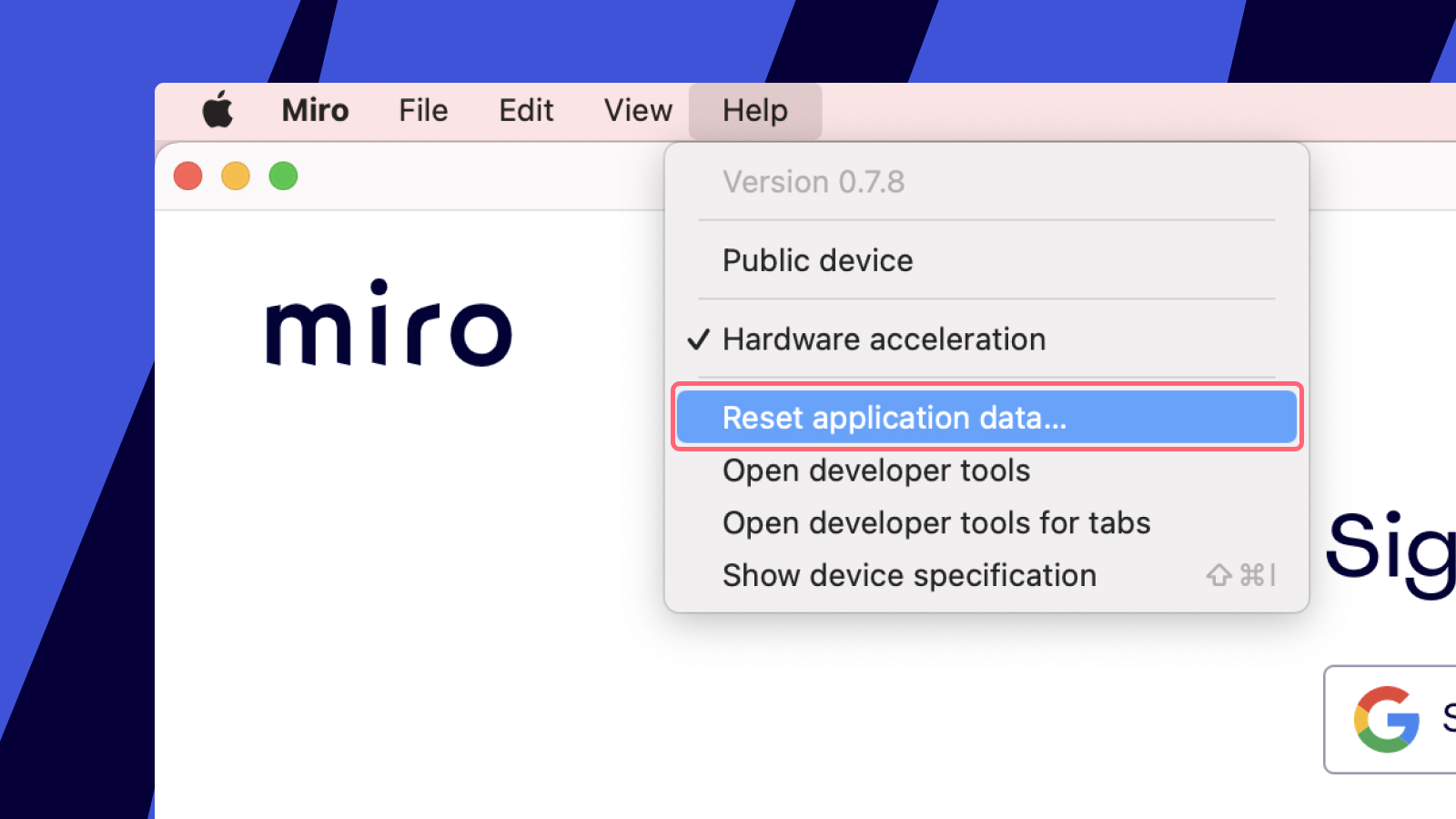Toggle Hardware acceleration off
The image size is (1456, 819).
(883, 339)
